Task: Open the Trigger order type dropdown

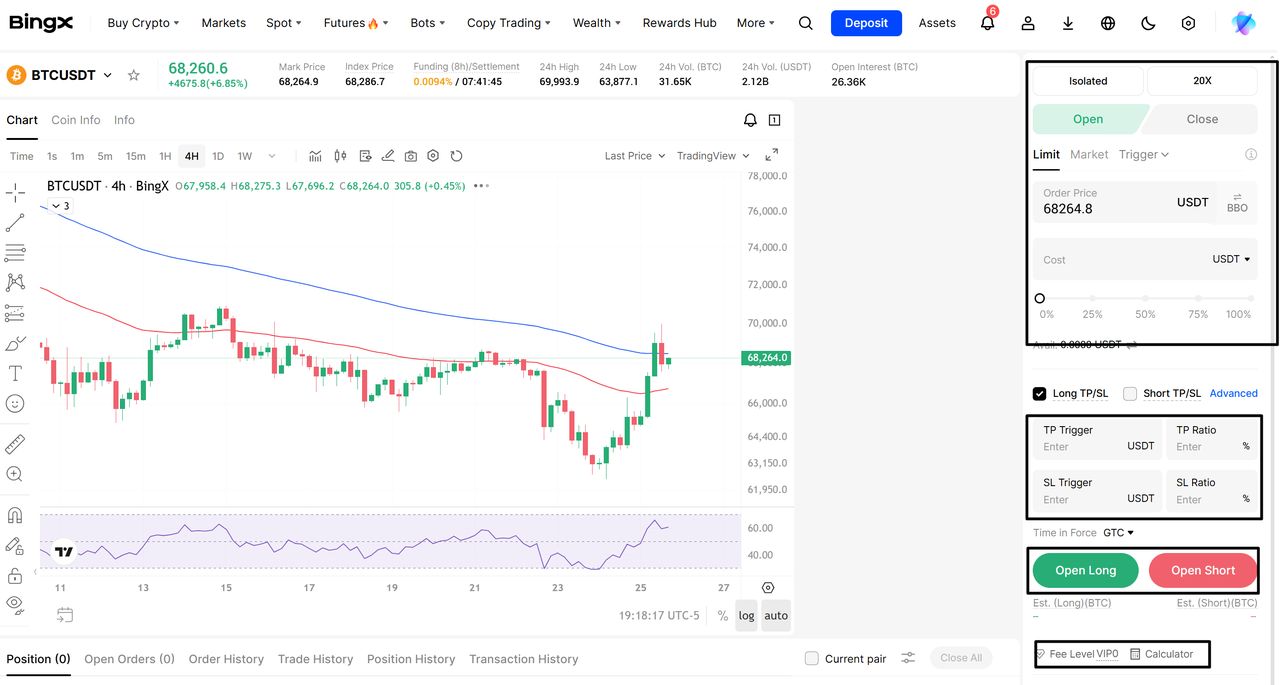Action: pos(1144,154)
